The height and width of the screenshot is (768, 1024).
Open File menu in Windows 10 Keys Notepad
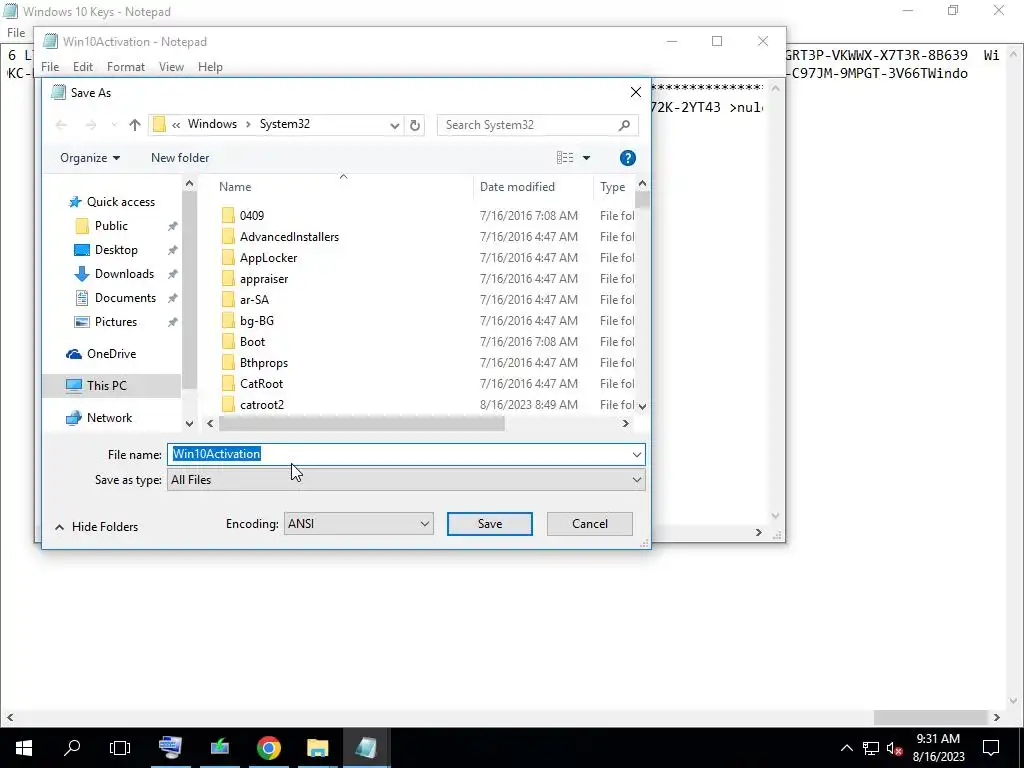pyautogui.click(x=16, y=33)
